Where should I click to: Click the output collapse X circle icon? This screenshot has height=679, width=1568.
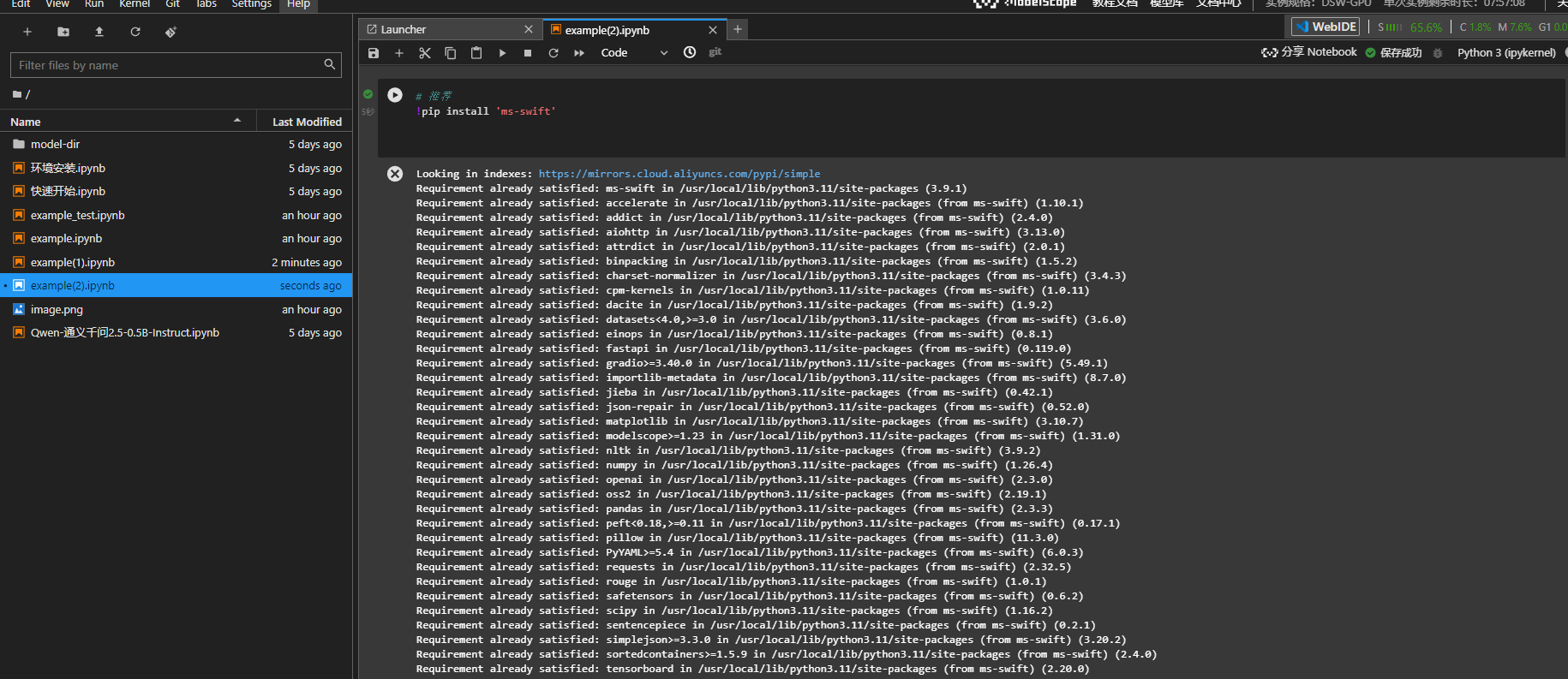pyautogui.click(x=395, y=174)
